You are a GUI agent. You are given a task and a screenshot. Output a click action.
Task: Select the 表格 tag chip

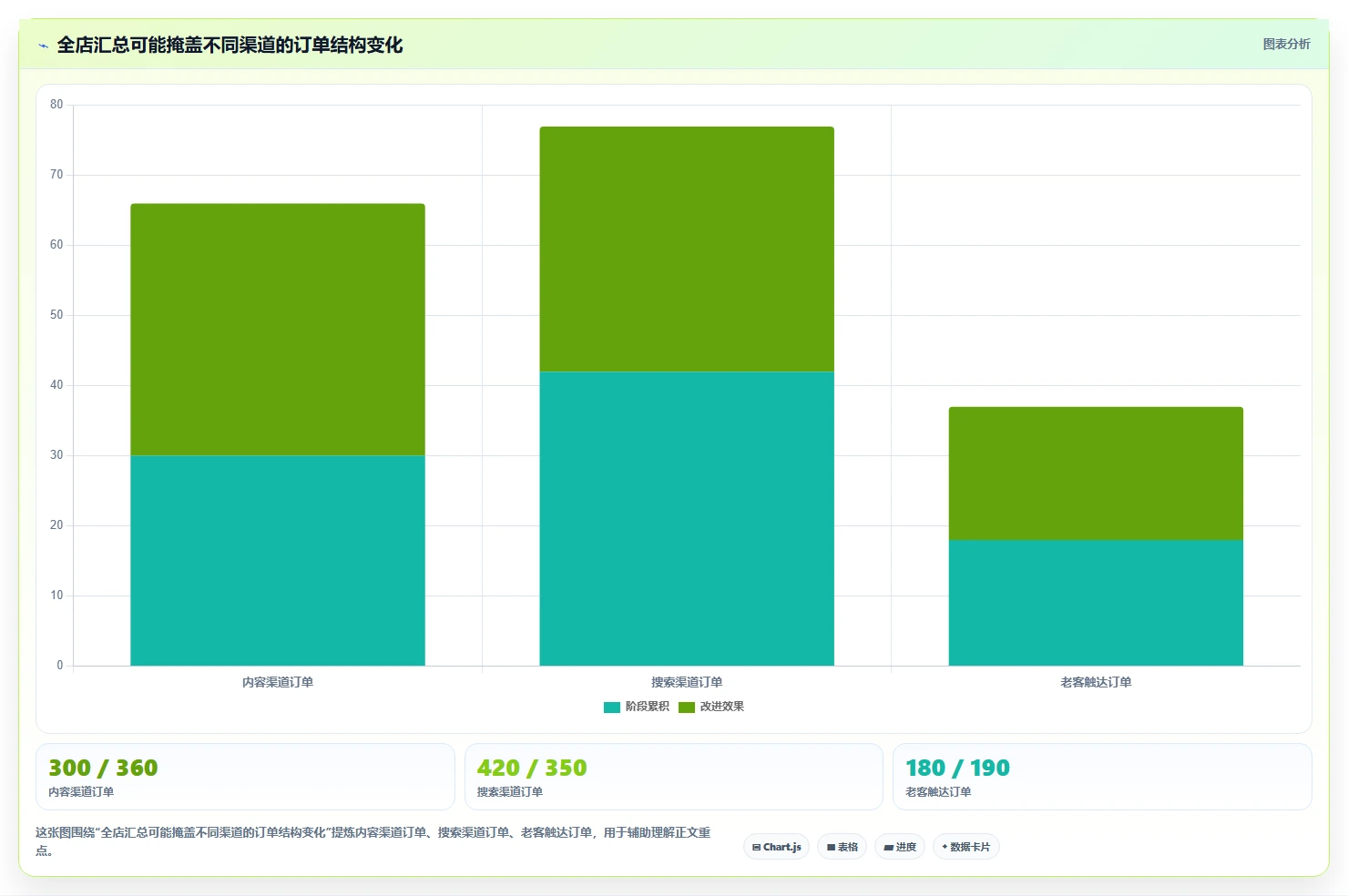[x=842, y=847]
